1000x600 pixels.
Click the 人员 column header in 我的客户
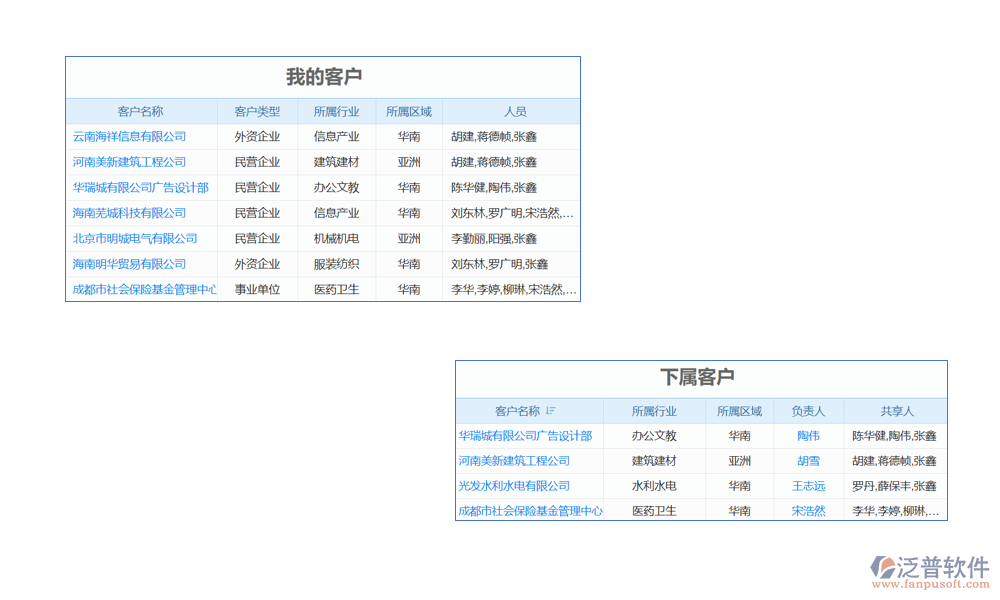coord(515,112)
